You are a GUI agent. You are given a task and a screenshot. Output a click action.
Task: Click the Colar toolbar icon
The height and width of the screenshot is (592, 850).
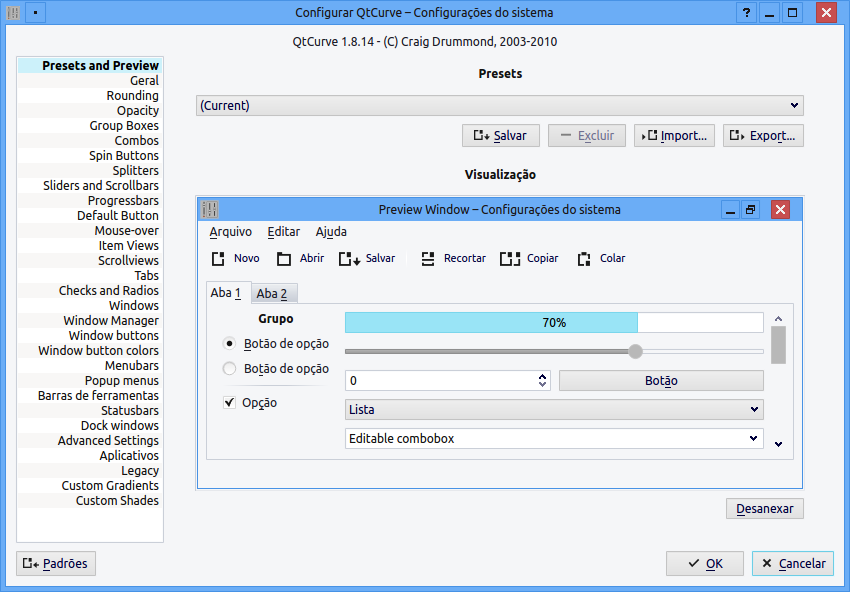[584, 259]
